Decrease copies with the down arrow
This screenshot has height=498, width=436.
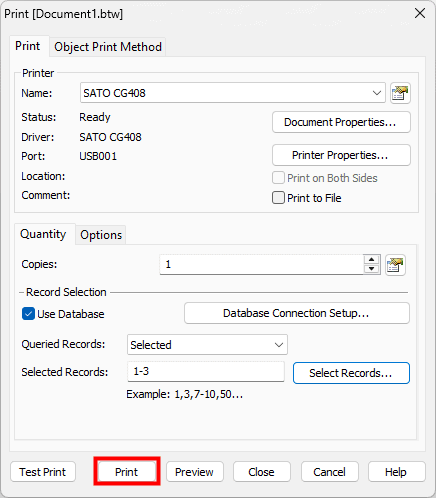[x=371, y=269]
